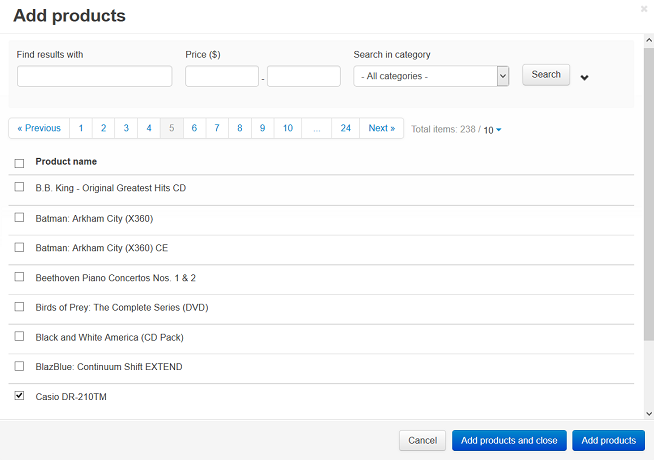Viewport: 654px width, 460px height.
Task: Check the B.B. King Greatest Hits checkbox
Action: point(19,187)
